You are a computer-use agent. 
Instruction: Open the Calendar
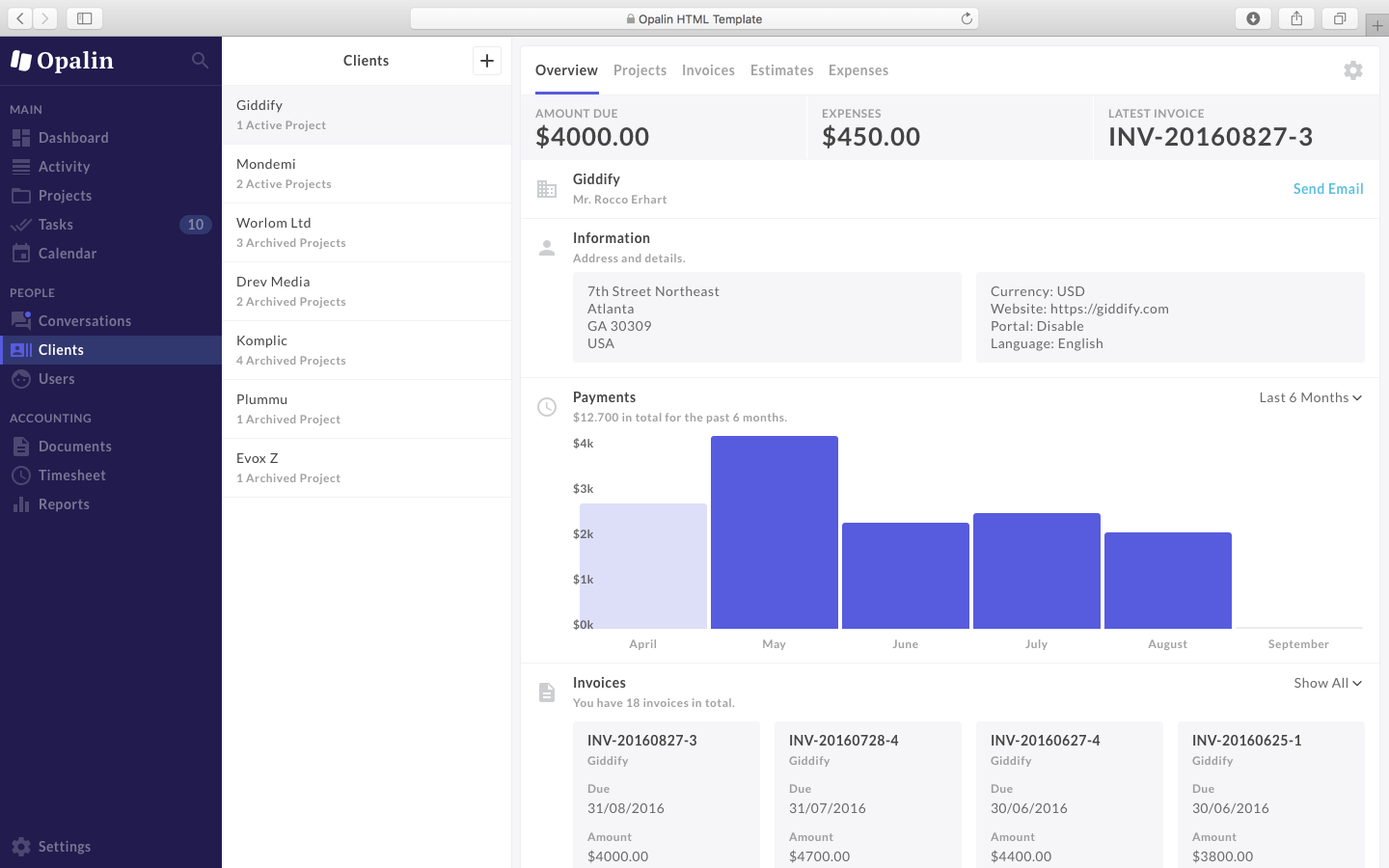click(x=68, y=253)
